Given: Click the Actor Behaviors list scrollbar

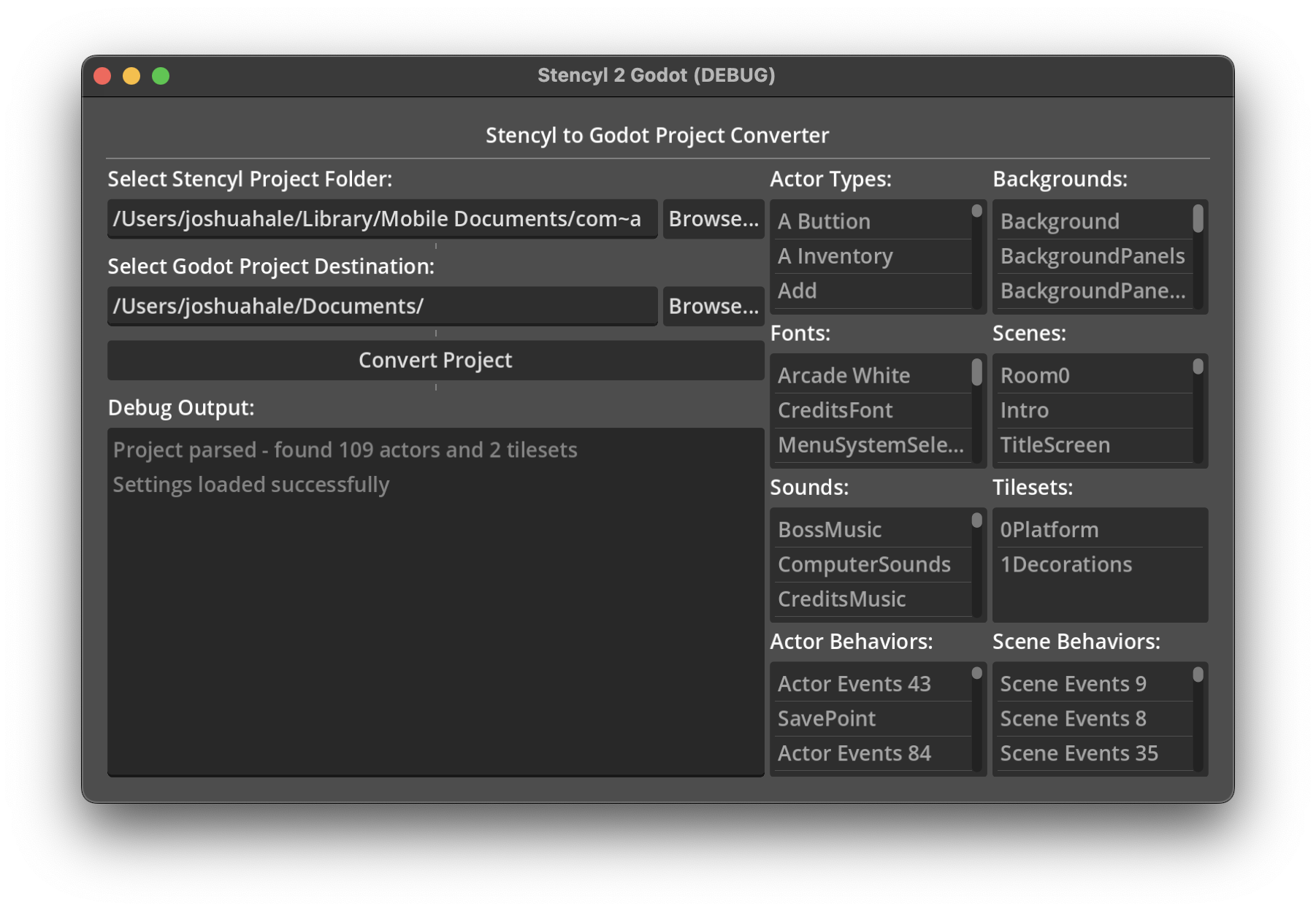Looking at the screenshot, I should pos(976,718).
